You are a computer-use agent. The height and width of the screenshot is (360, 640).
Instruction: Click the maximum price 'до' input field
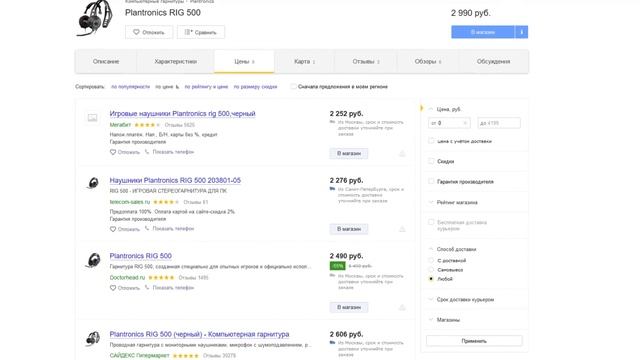(499, 123)
